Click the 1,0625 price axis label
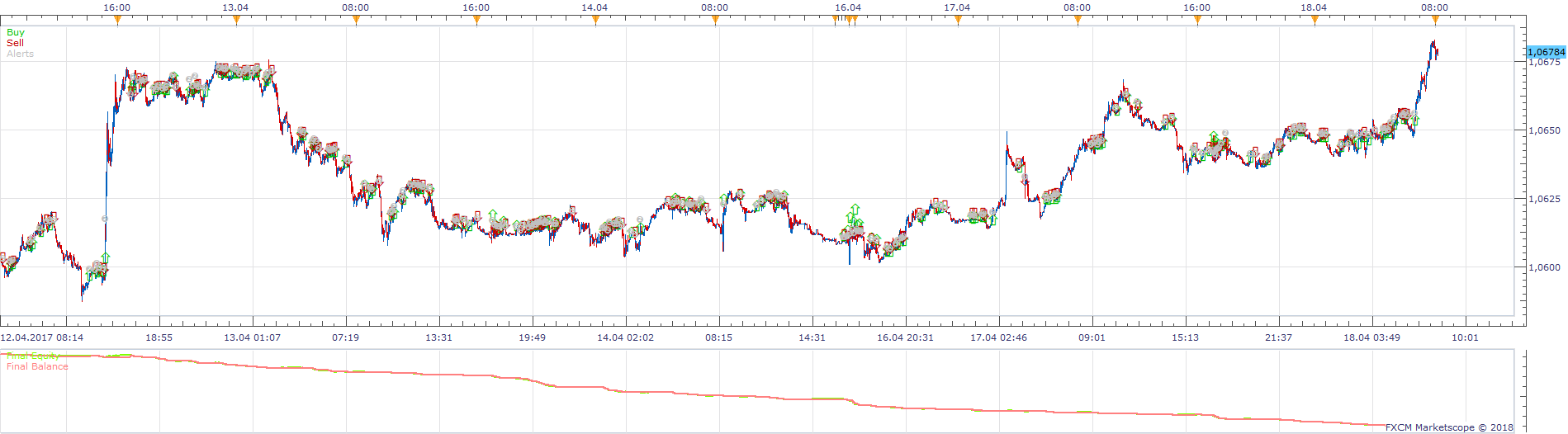This screenshot has width=1568, height=434. point(1544,199)
